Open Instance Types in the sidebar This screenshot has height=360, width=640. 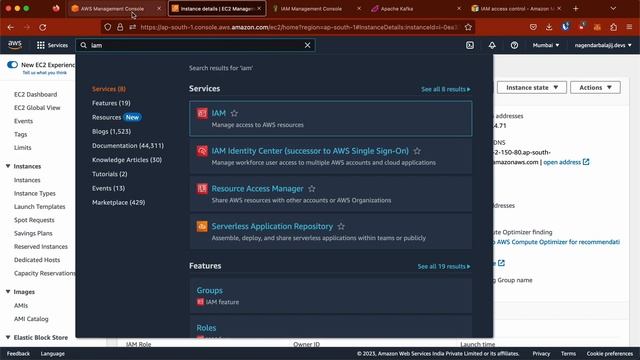[x=35, y=193]
